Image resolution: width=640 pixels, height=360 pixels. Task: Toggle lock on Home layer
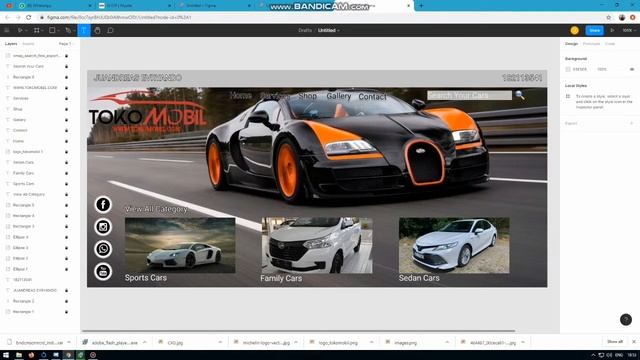point(67,141)
